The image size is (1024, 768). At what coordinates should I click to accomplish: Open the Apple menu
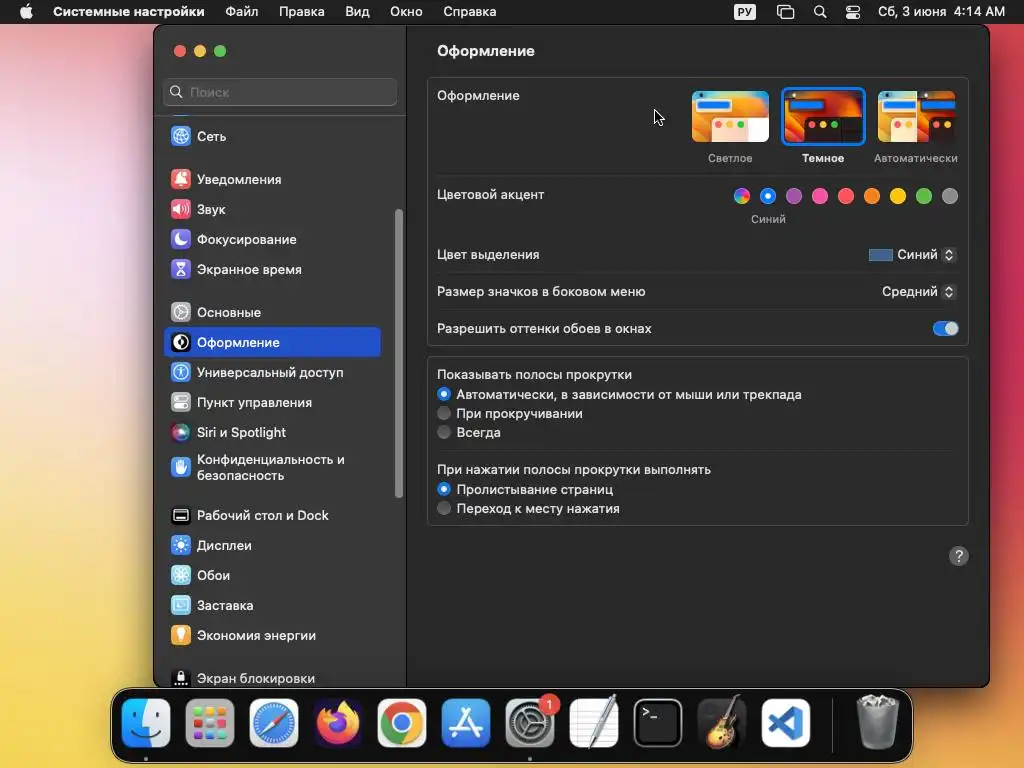(x=26, y=12)
